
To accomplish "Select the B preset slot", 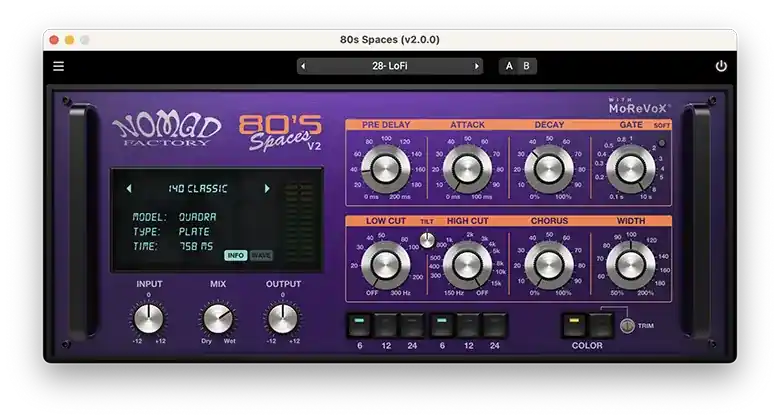I will pos(526,66).
